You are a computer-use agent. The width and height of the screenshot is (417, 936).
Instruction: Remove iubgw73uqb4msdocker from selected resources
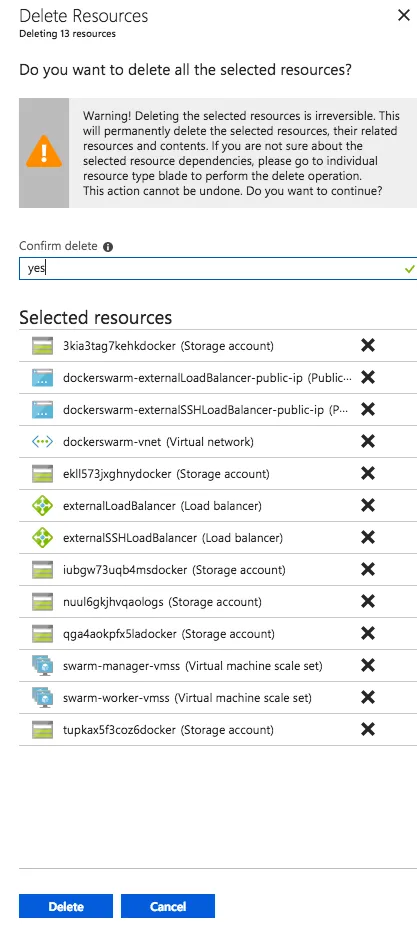coord(368,569)
